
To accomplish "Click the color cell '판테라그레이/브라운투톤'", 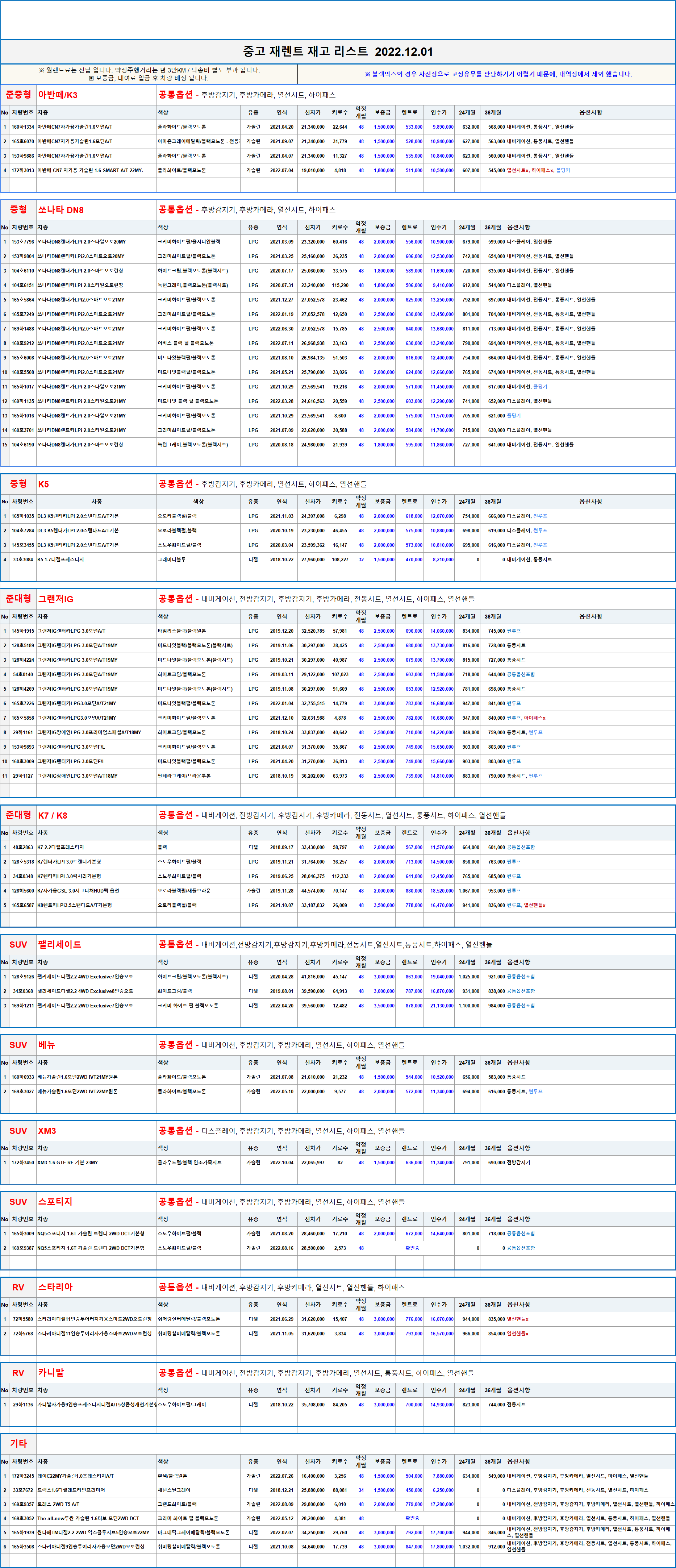I will coord(184,776).
